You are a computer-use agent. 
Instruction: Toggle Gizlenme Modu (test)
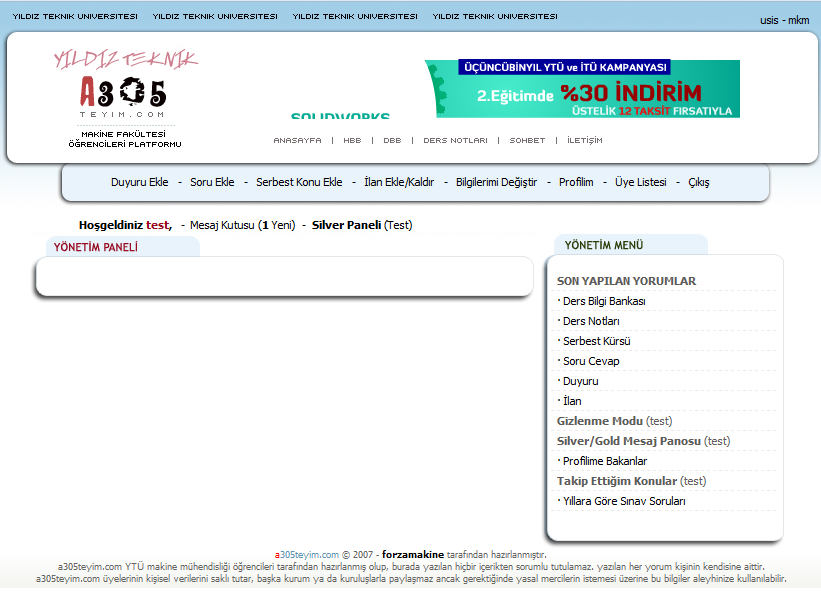tap(614, 421)
